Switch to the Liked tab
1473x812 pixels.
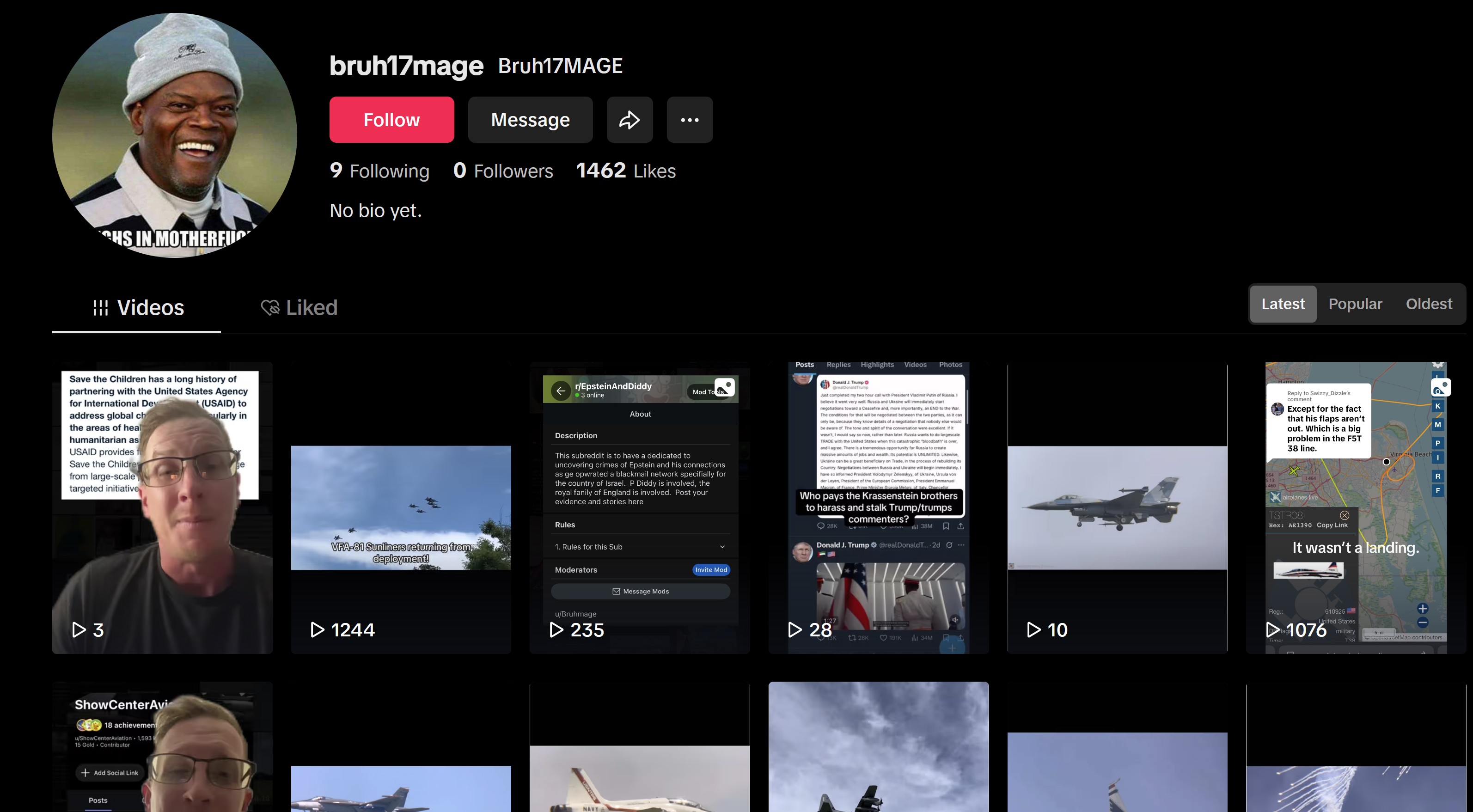click(x=299, y=308)
